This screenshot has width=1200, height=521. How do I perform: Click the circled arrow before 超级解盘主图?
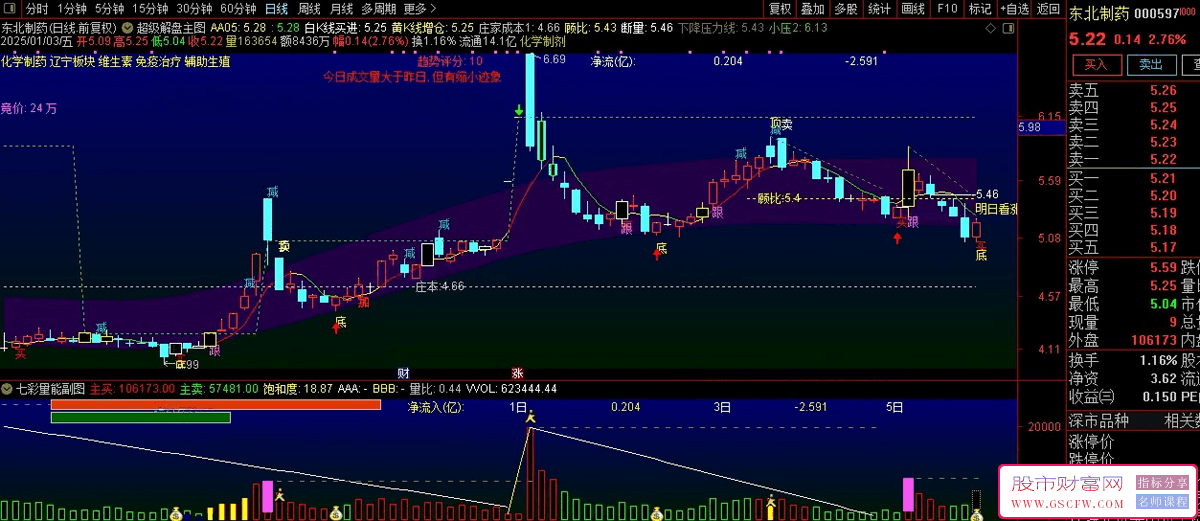[x=127, y=28]
